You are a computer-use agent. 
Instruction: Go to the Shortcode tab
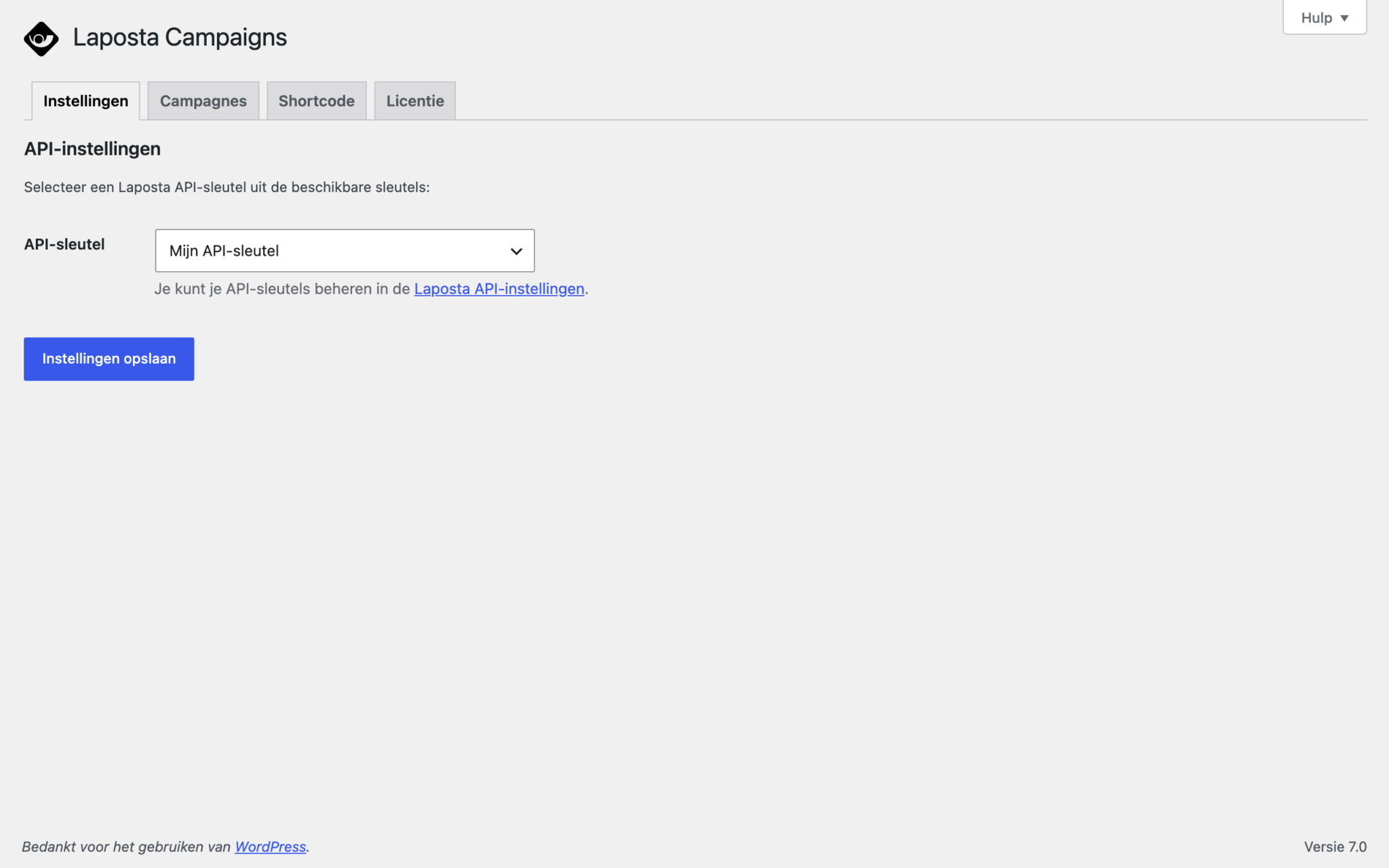(316, 101)
